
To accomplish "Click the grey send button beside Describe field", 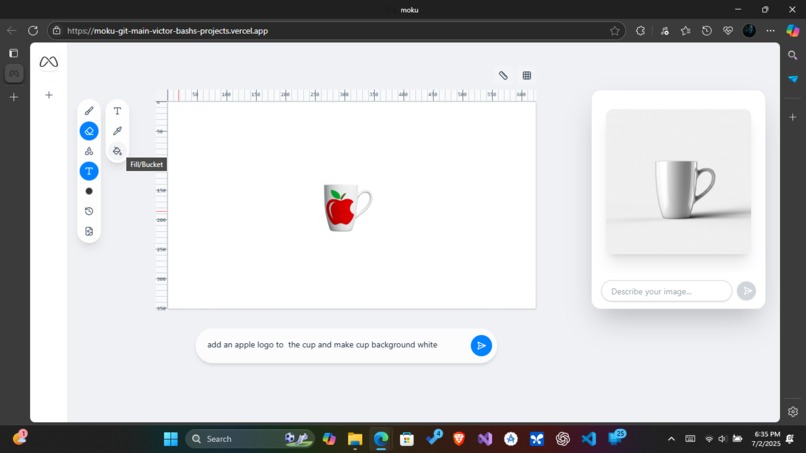I will (x=746, y=291).
